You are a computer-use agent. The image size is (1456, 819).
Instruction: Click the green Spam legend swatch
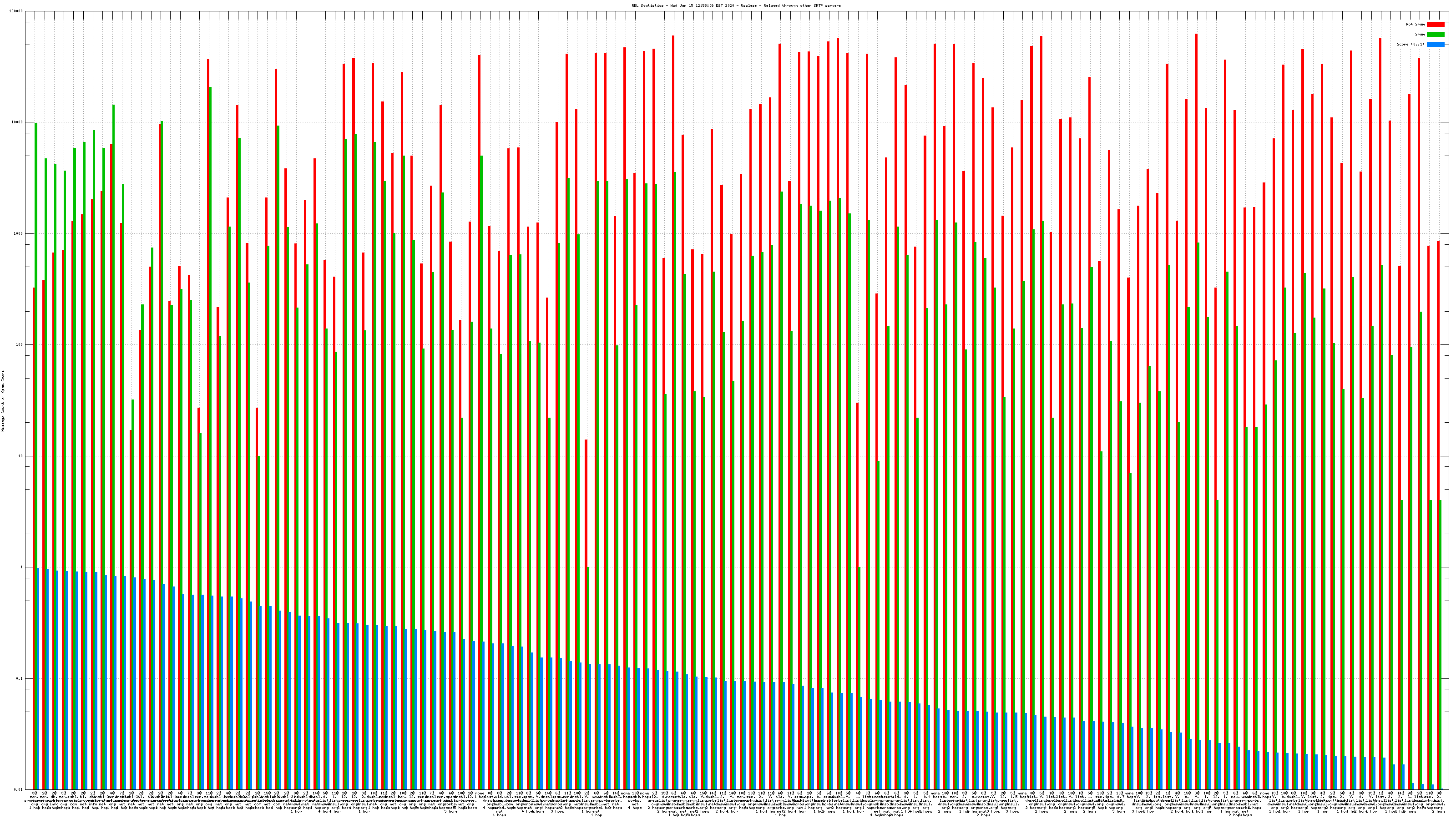1435,35
